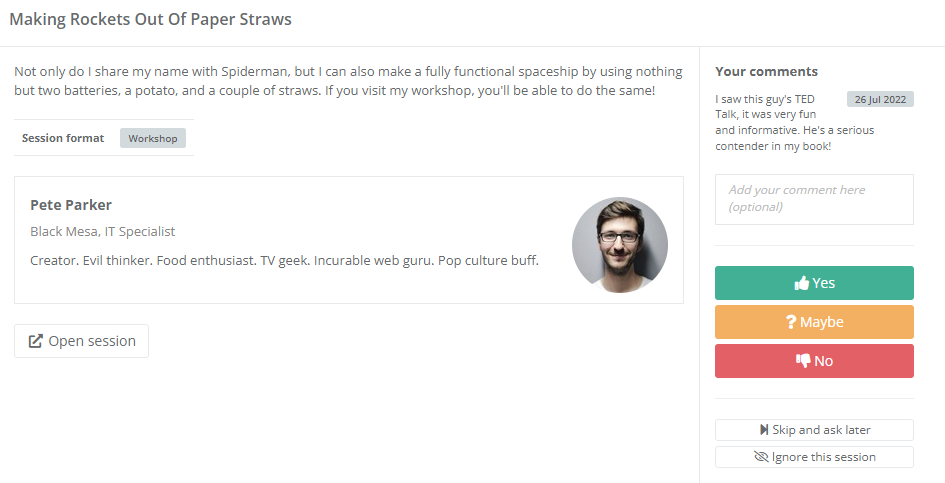945x483 pixels.
Task: Click the speaker name Pete Parker
Action: point(71,205)
